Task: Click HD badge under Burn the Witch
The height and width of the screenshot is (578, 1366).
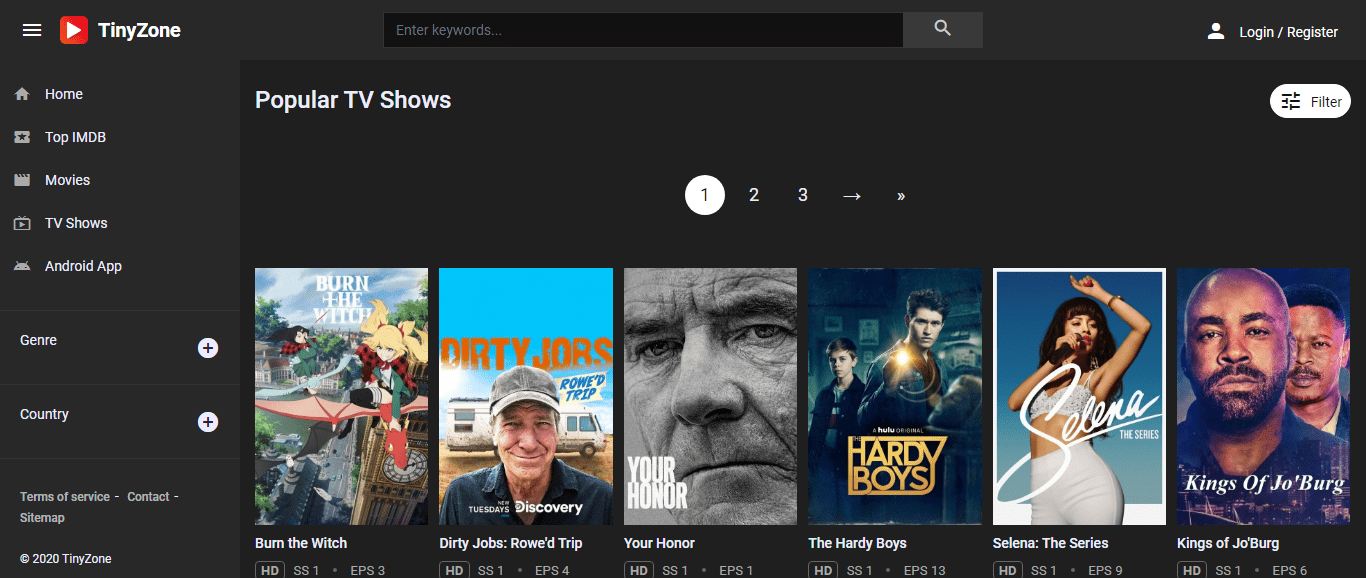Action: 270,570
